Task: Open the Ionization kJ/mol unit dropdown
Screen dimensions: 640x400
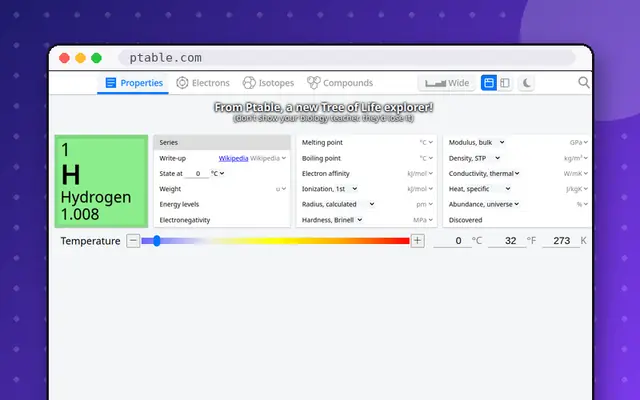Action: 420,189
